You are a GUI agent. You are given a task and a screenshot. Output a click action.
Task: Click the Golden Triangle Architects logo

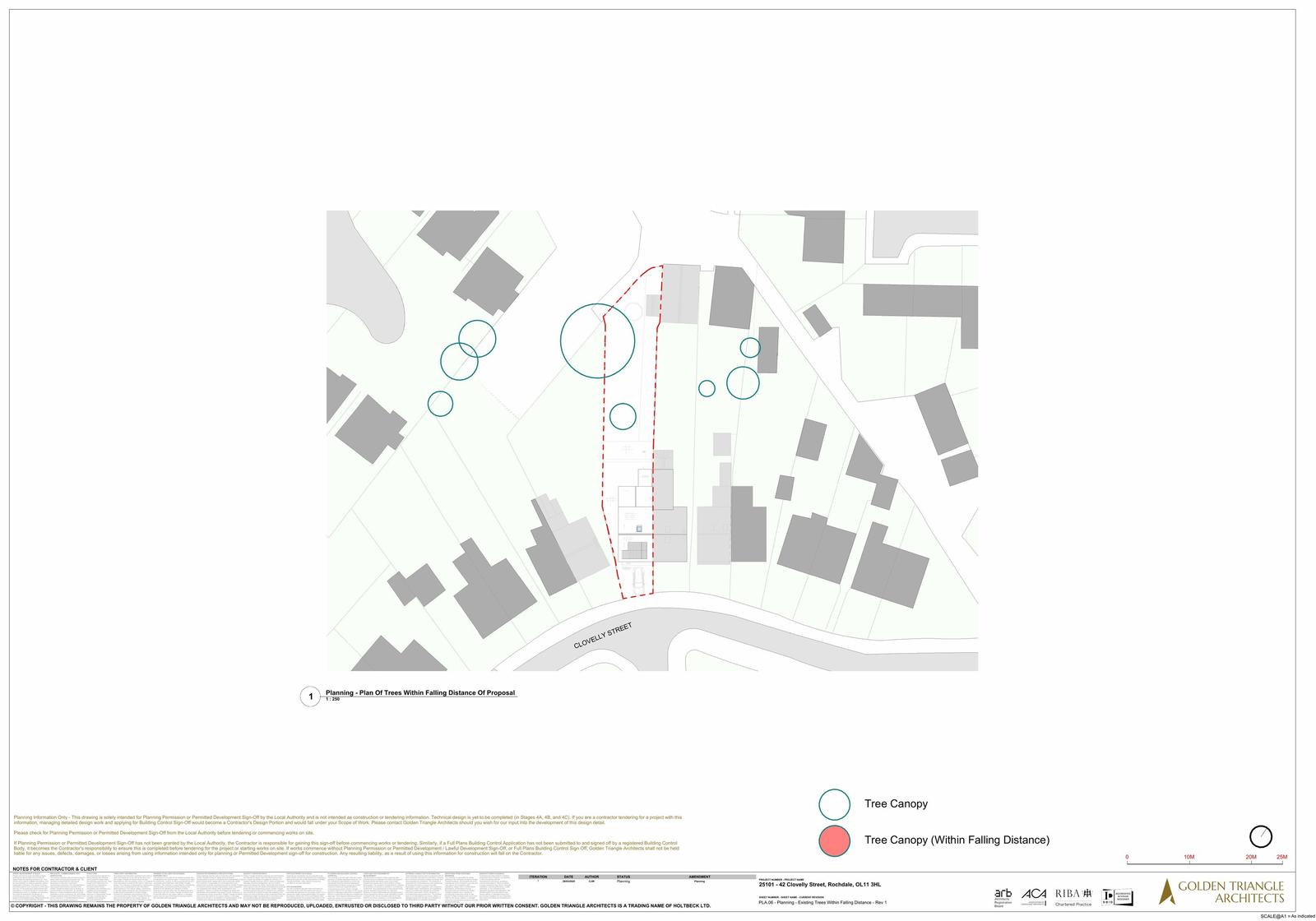(1221, 891)
